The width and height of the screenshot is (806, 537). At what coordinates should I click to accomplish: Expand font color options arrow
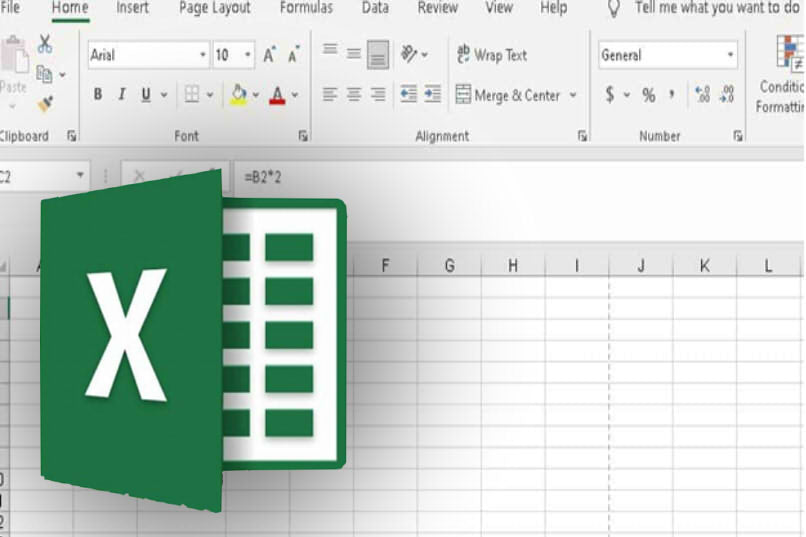click(x=295, y=95)
